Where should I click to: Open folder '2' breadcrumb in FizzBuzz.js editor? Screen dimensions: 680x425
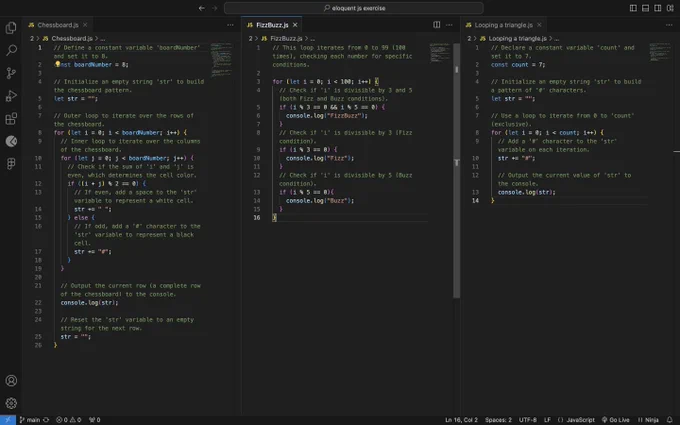(250, 39)
